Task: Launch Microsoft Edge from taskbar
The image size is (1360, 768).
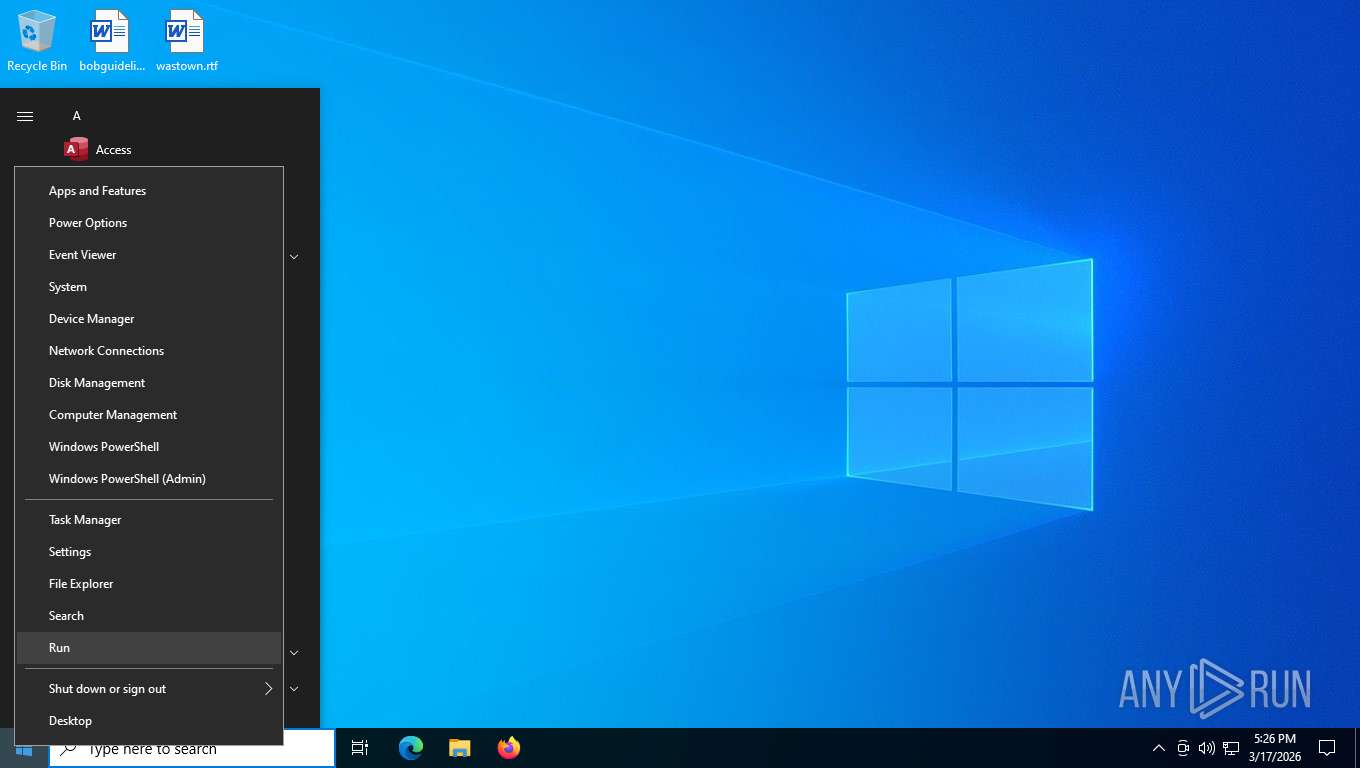Action: pyautogui.click(x=411, y=748)
